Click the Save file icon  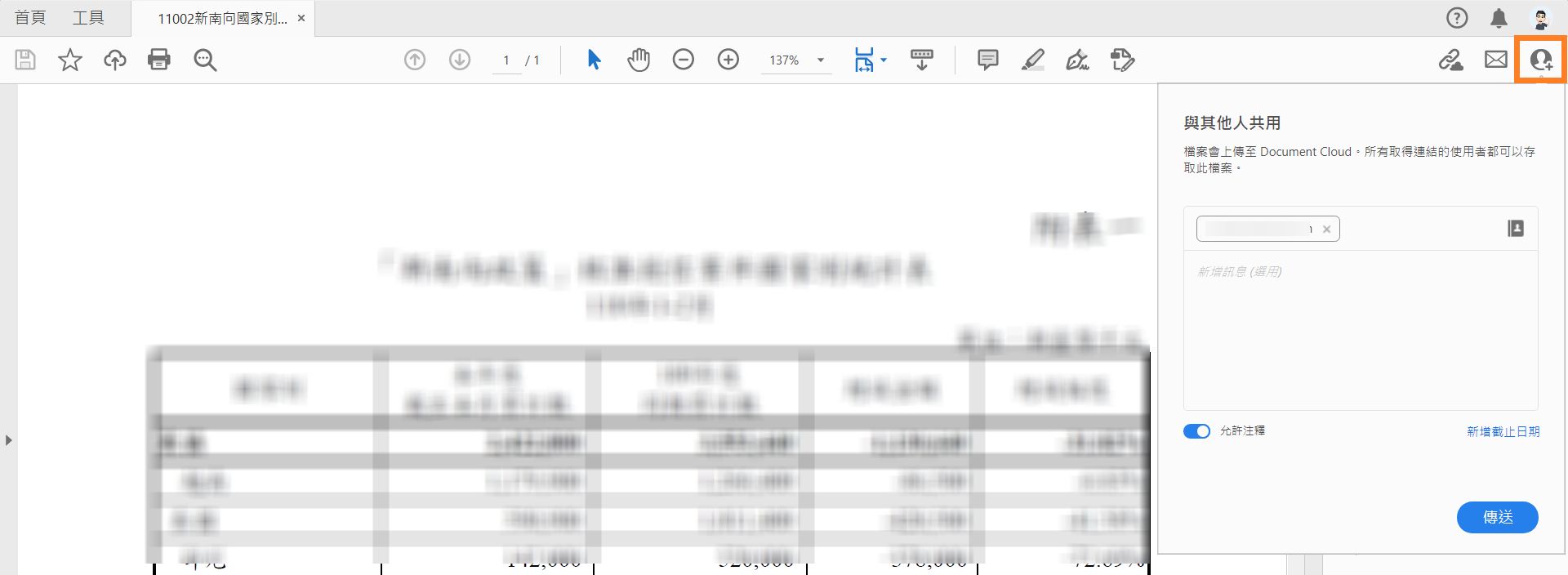pyautogui.click(x=25, y=60)
